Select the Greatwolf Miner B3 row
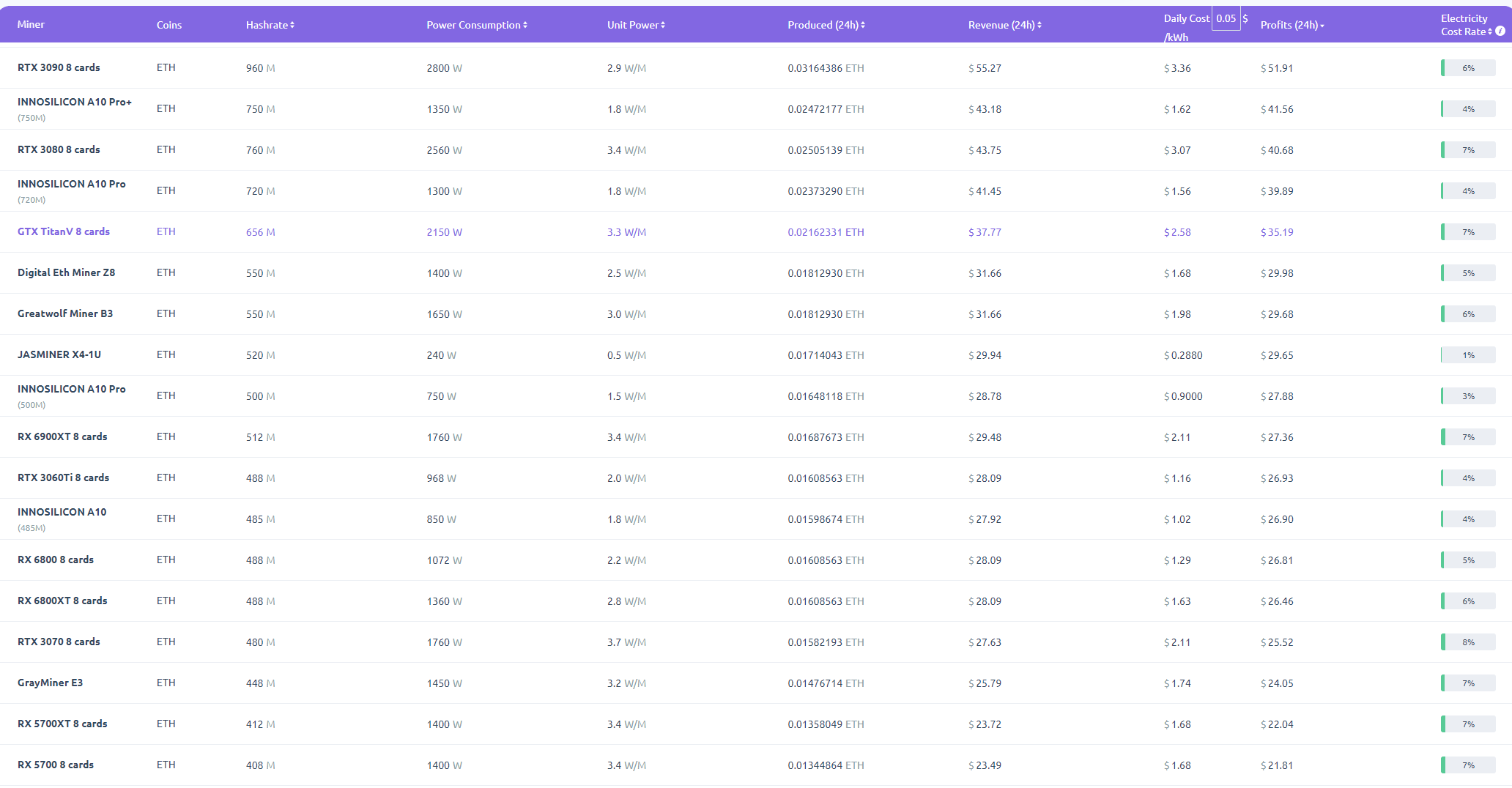The width and height of the screenshot is (1512, 788). tap(65, 313)
